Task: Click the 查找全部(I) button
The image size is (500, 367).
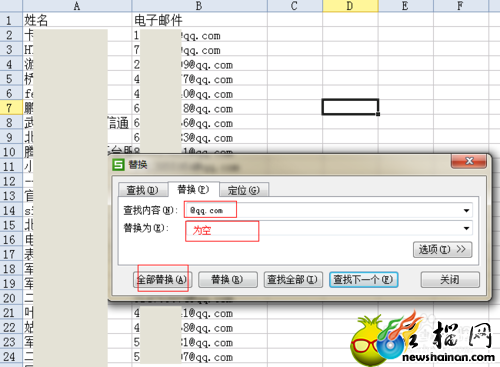Action: pyautogui.click(x=293, y=279)
